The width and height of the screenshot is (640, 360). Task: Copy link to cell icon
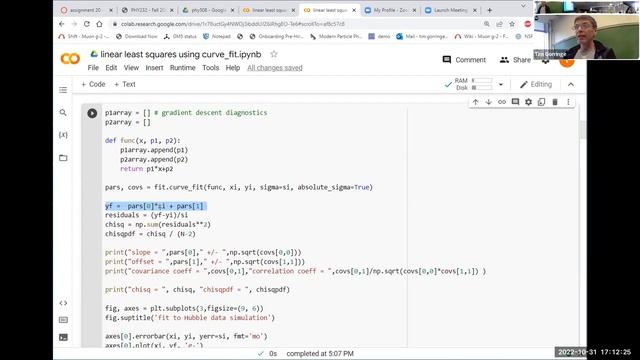point(502,102)
